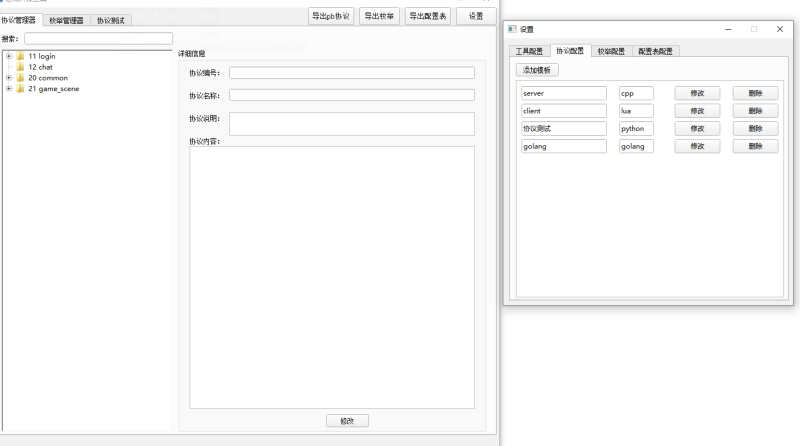
Task: Select the 12 chat tree item
Action: pyautogui.click(x=40, y=67)
